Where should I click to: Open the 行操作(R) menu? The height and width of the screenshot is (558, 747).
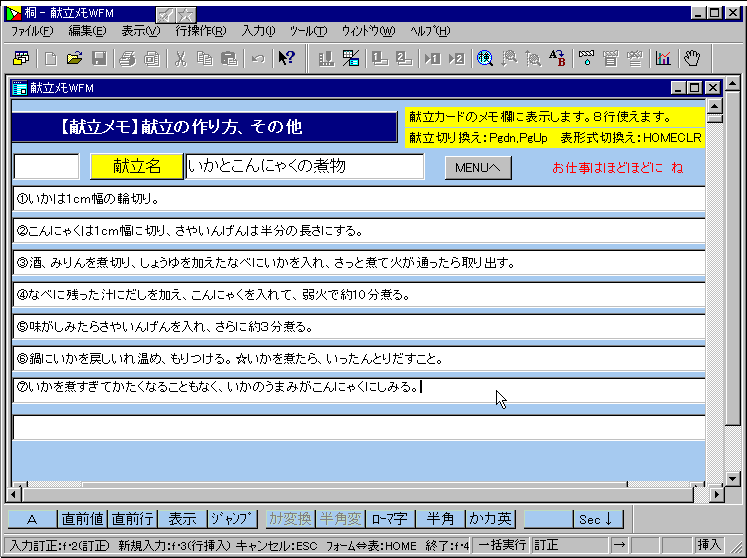[x=200, y=31]
